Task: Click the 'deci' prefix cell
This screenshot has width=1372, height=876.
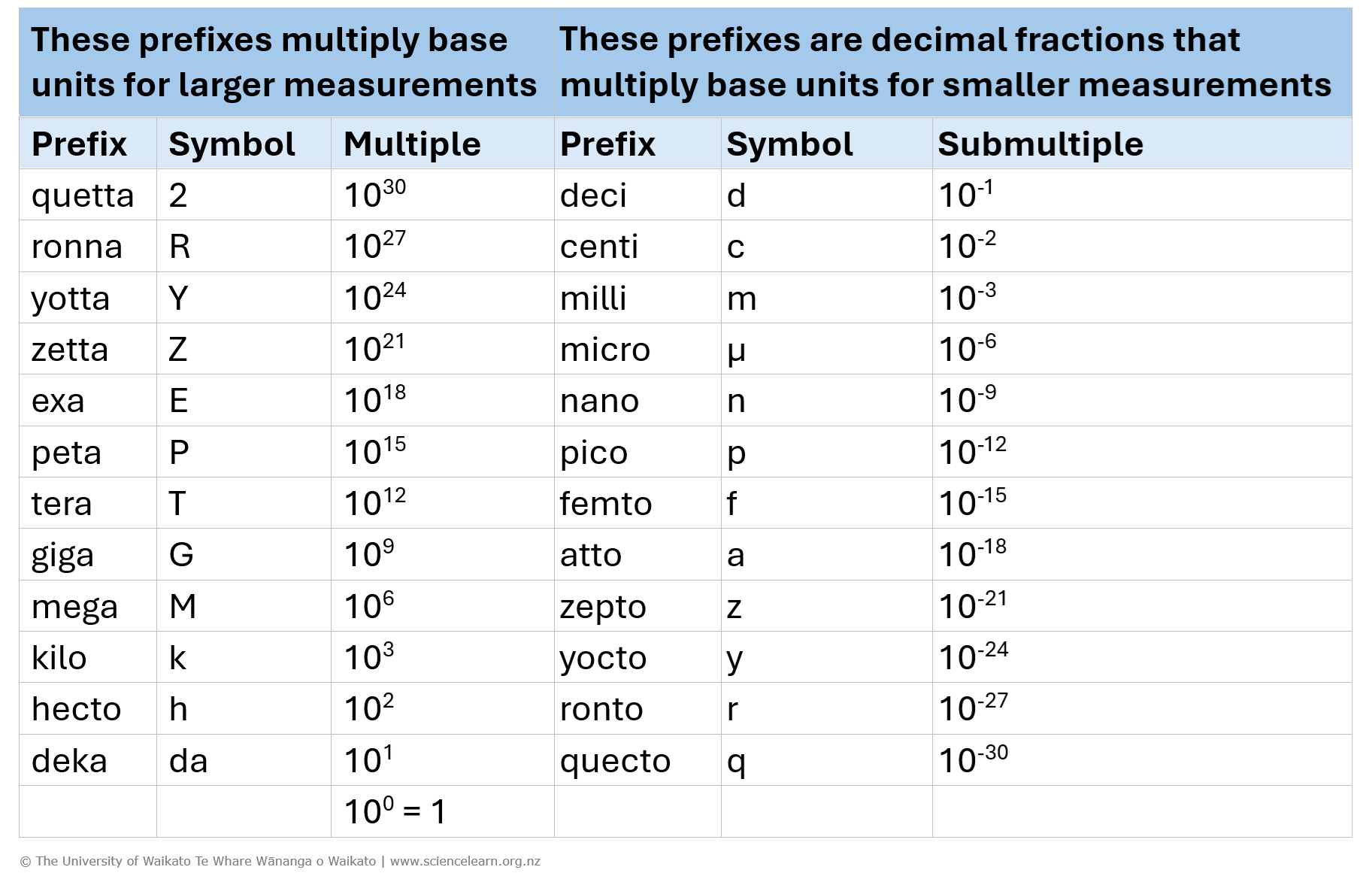Action: [593, 196]
